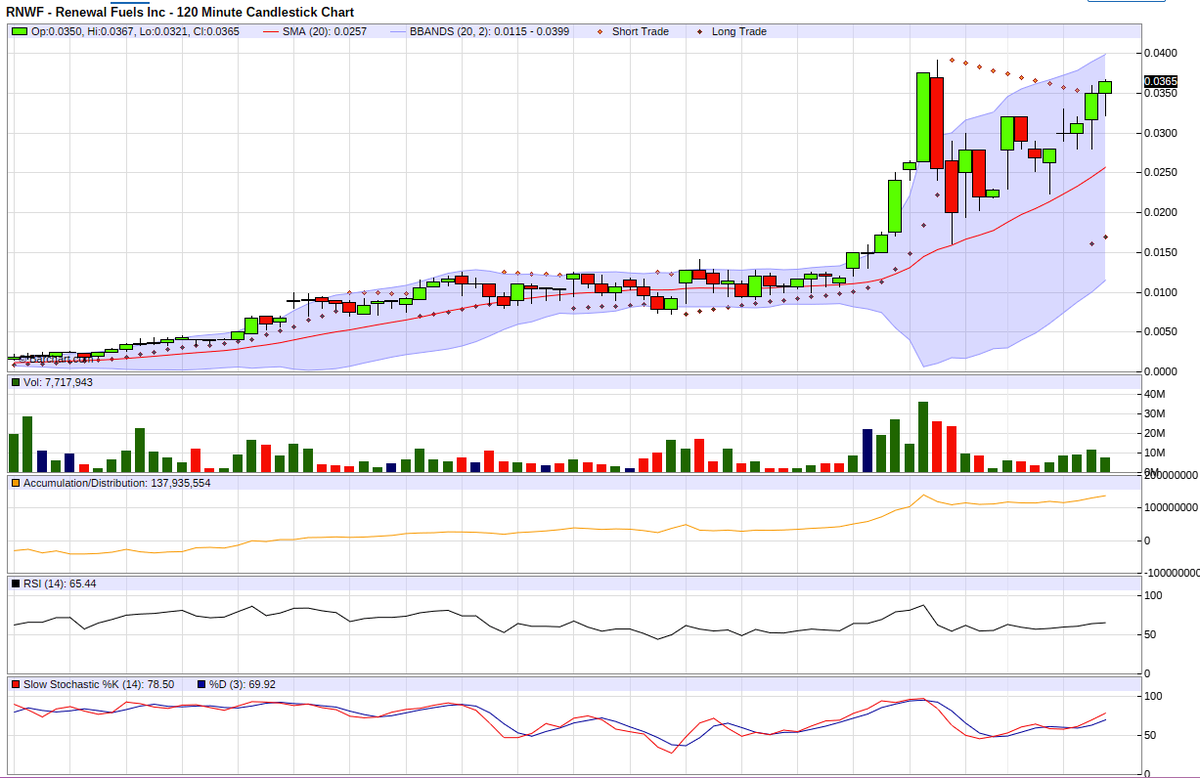Select the green Vol panel indicator icon
This screenshot has height=778, width=1200.
point(15,381)
